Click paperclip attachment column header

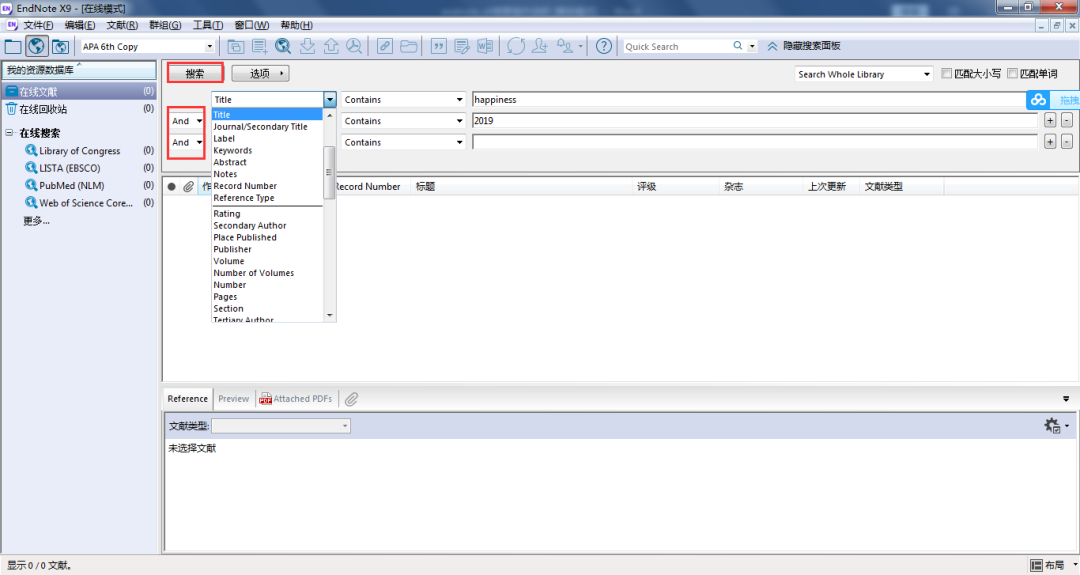tap(188, 187)
